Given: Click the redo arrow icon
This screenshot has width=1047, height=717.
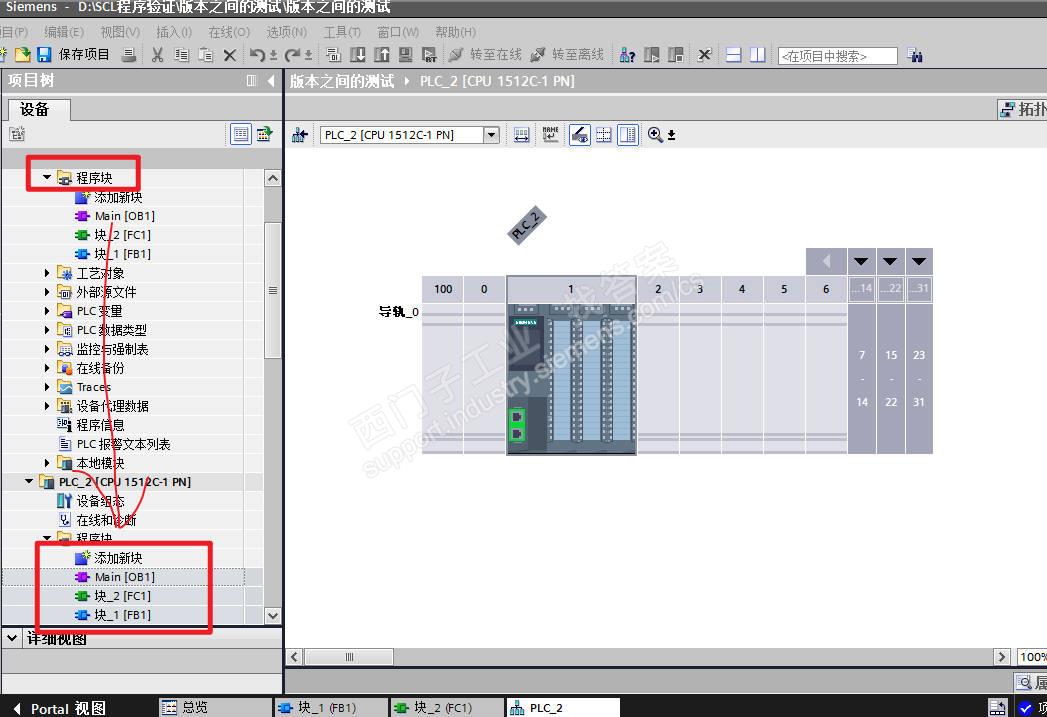Looking at the screenshot, I should (292, 55).
